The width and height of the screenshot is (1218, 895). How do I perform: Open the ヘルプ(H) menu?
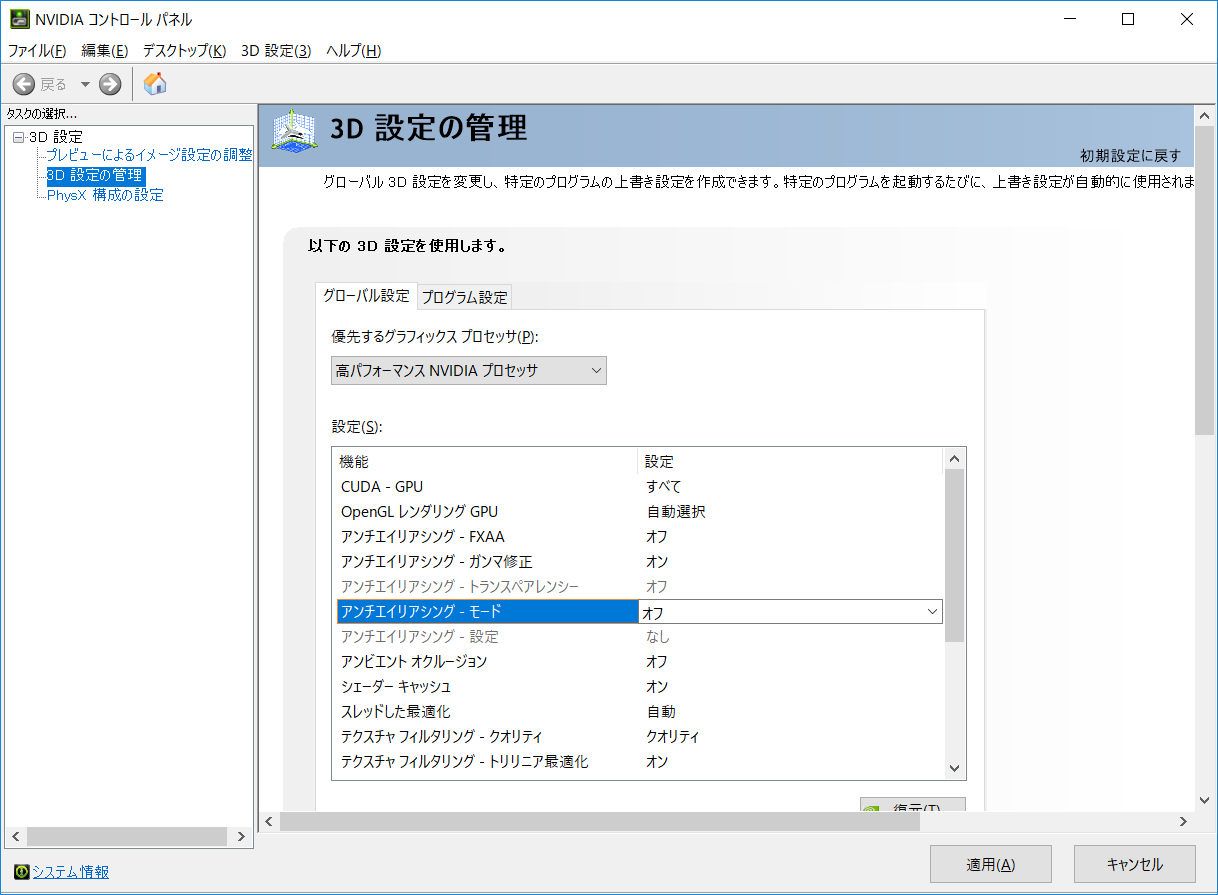(x=353, y=50)
